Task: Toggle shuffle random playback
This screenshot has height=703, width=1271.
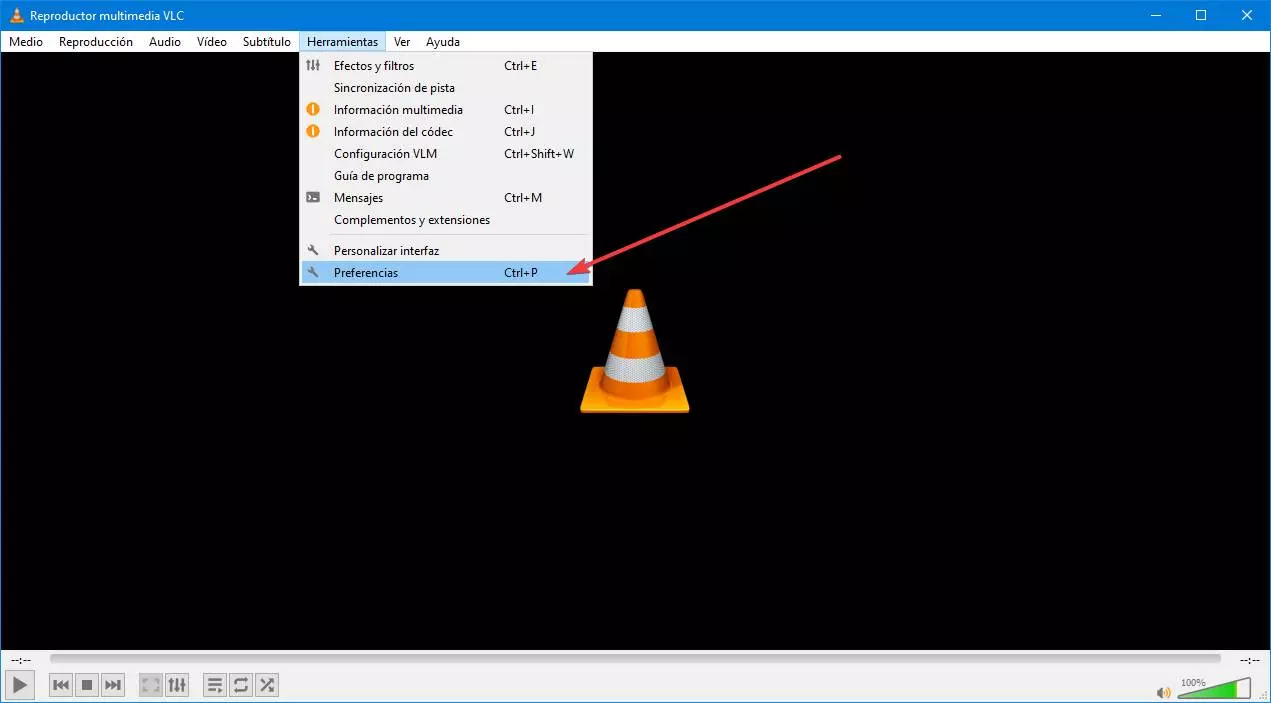Action: click(267, 685)
